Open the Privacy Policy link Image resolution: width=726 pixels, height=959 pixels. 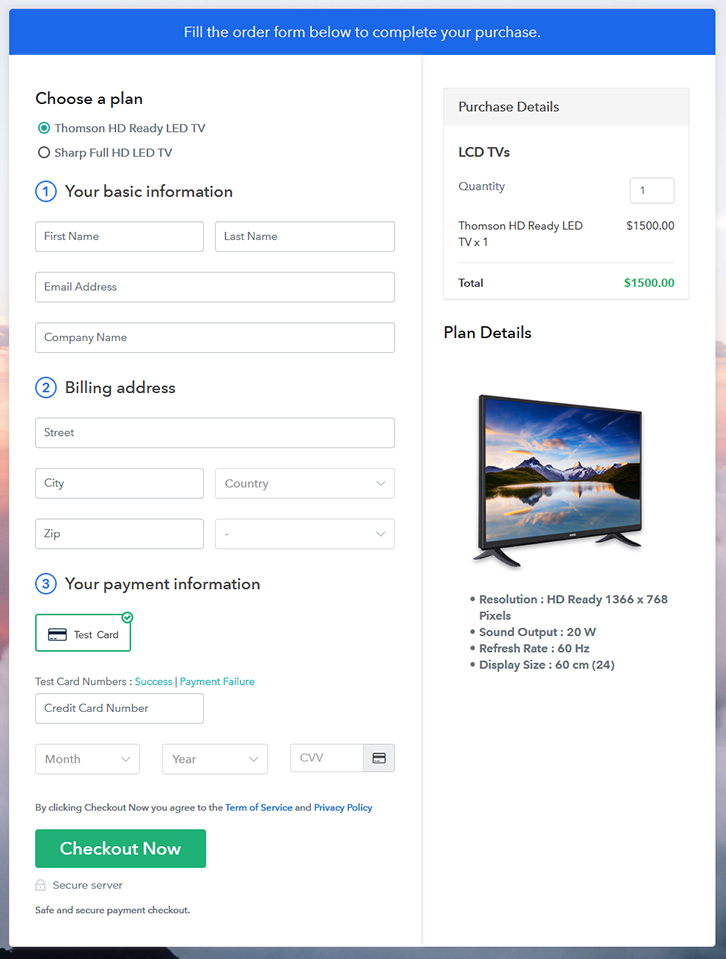[x=343, y=807]
